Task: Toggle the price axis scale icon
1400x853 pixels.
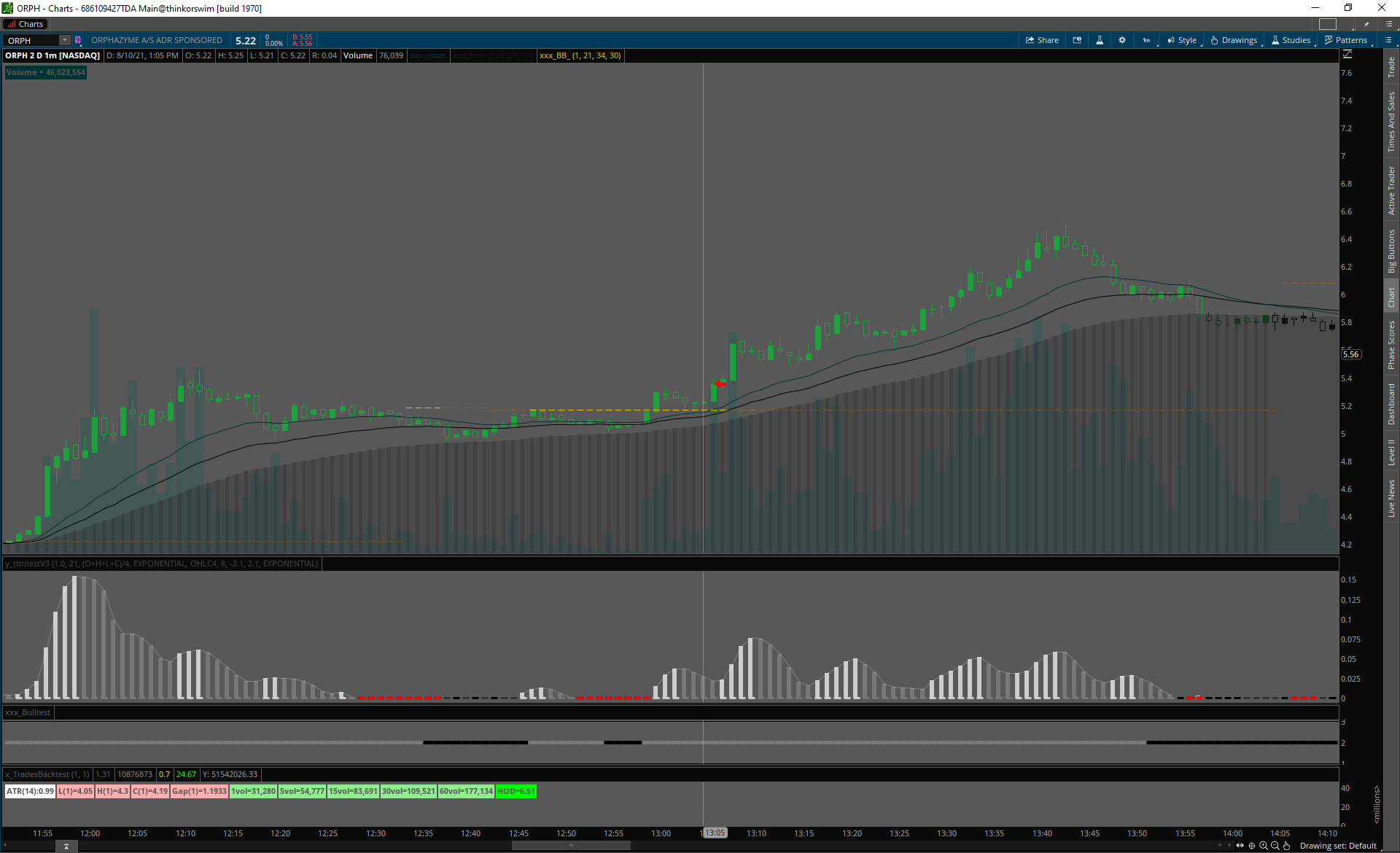Action: click(1347, 55)
